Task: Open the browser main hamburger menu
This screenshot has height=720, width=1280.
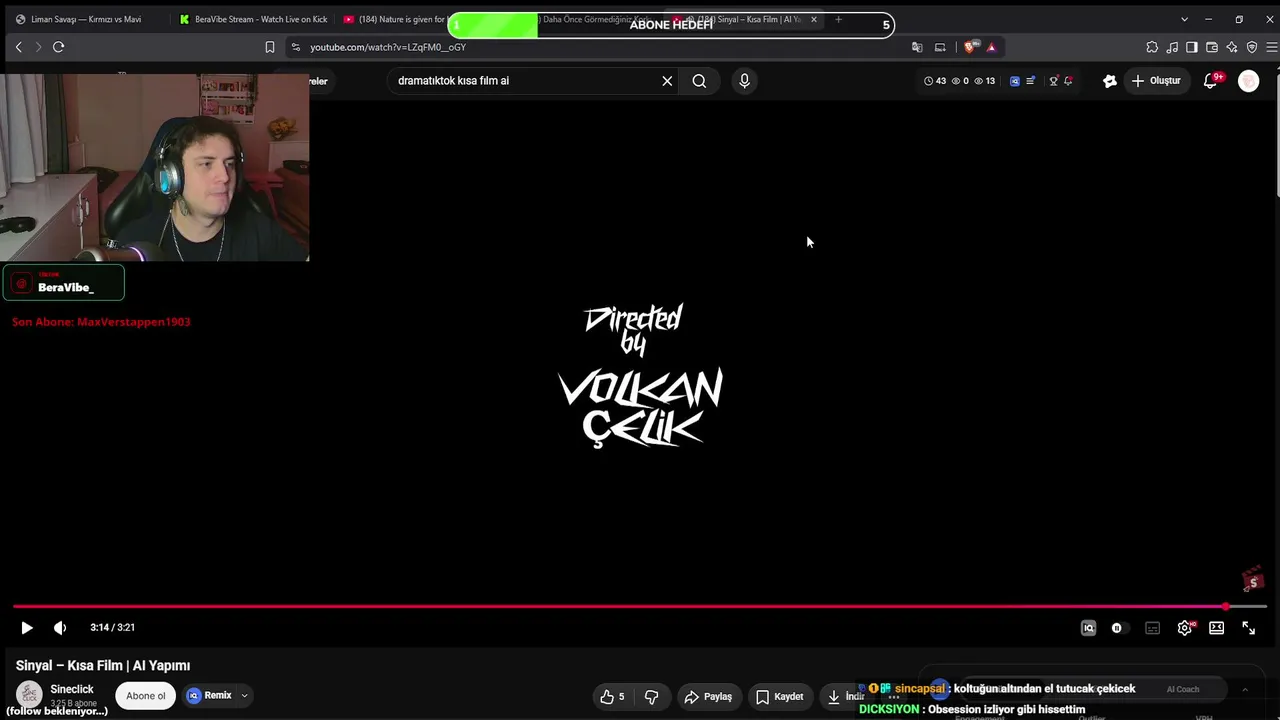Action: [x=1272, y=47]
